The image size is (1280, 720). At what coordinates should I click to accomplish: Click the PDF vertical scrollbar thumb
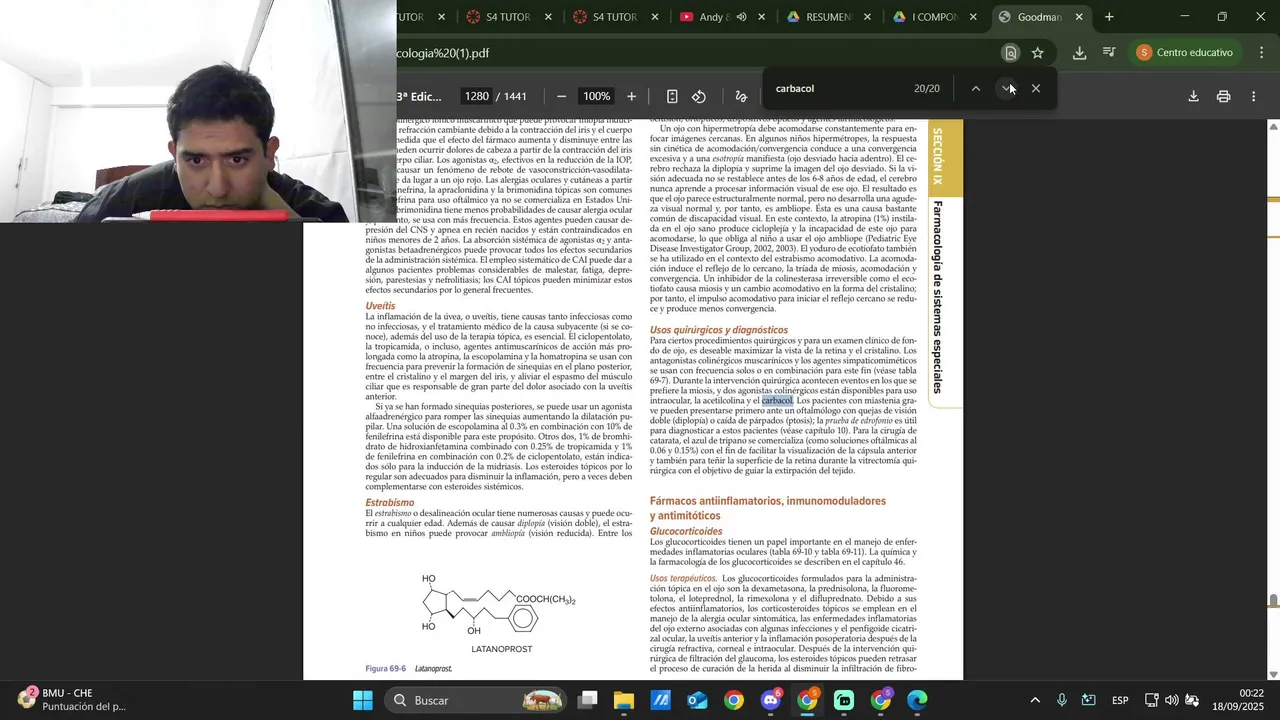coord(1273,600)
